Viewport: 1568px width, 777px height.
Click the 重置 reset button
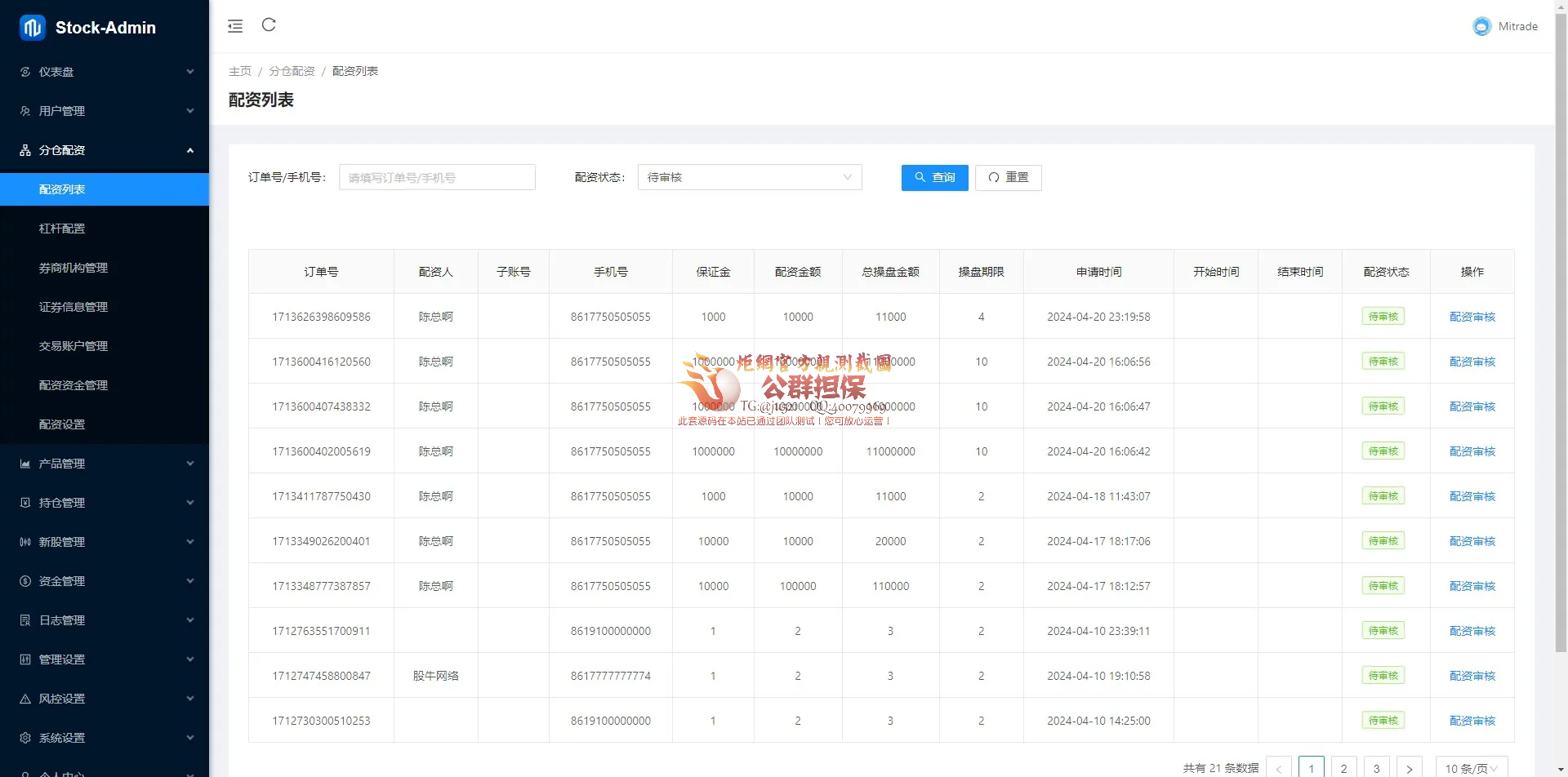1008,177
